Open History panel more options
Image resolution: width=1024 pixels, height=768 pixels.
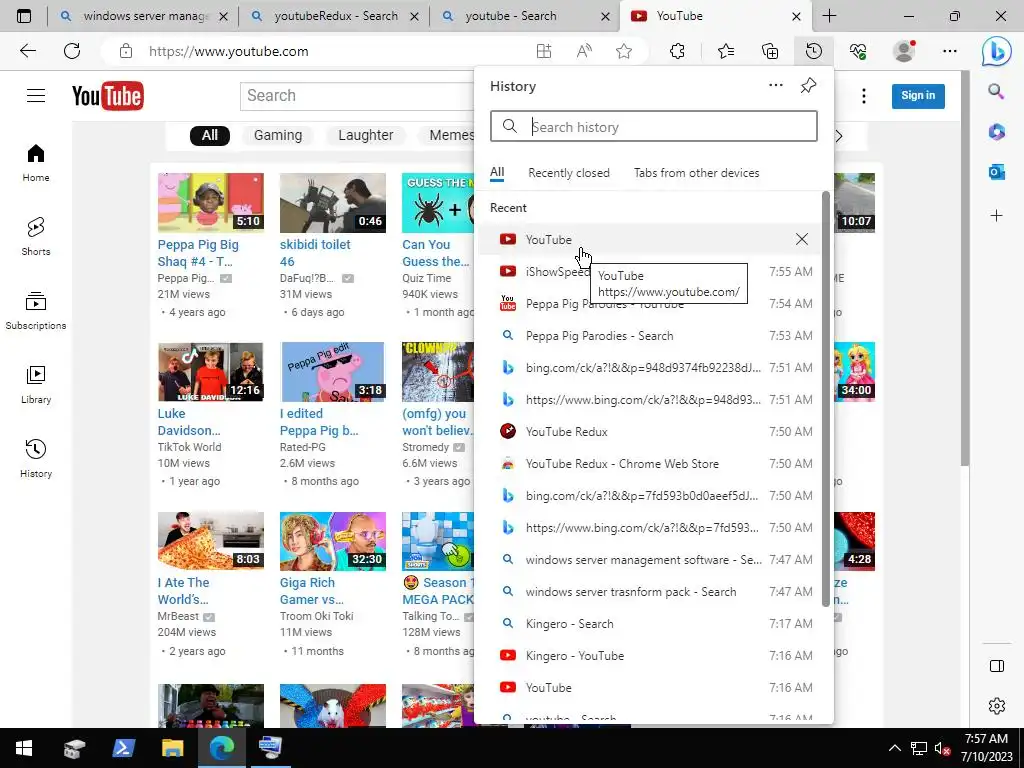point(775,85)
